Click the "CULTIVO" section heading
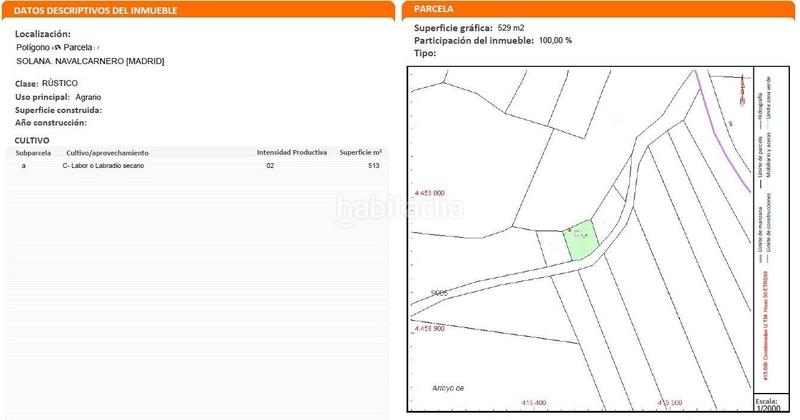This screenshot has width=800, height=420. (x=32, y=140)
